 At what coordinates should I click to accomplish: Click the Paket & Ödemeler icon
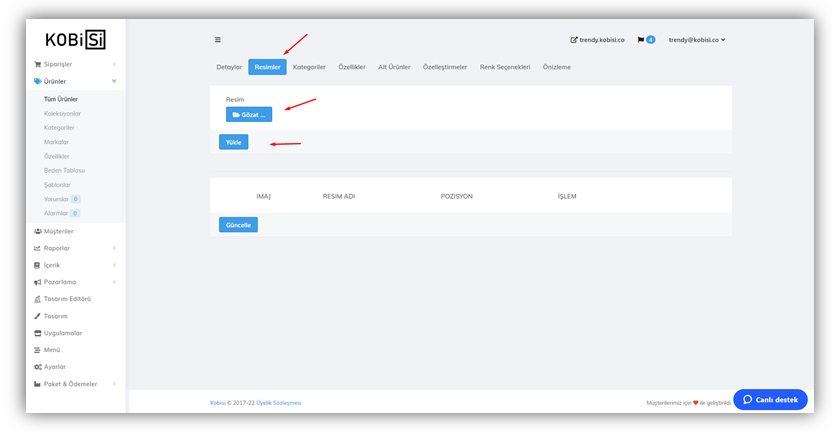tap(38, 384)
